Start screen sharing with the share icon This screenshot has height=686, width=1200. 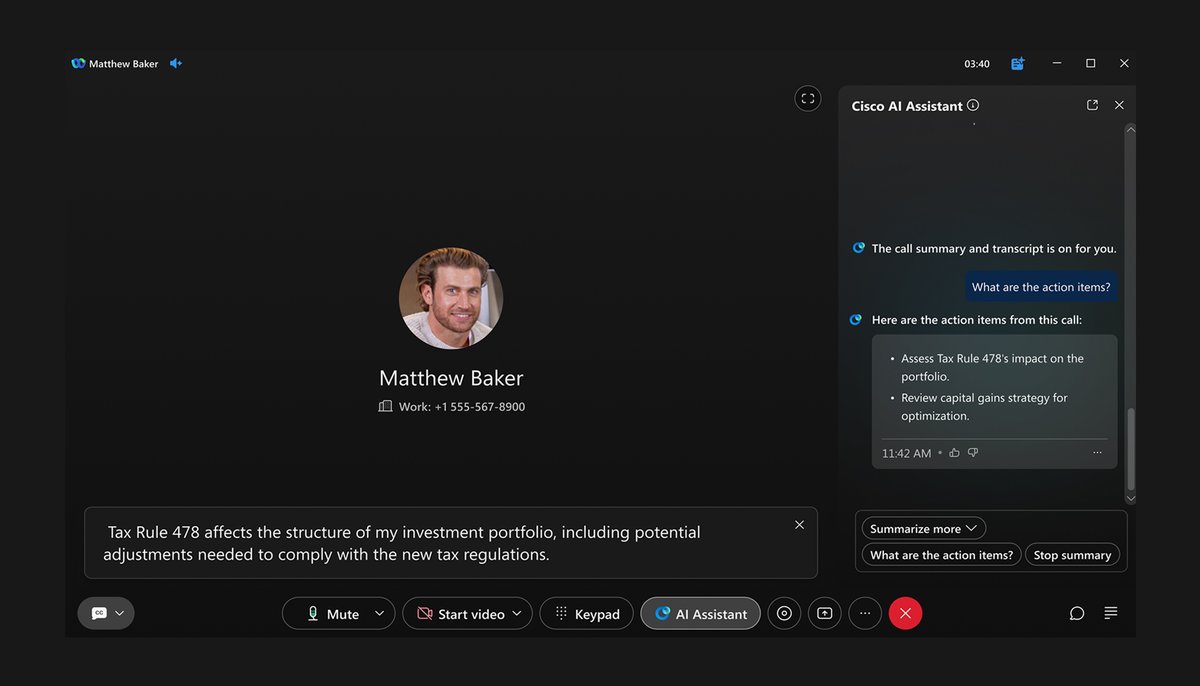(824, 613)
